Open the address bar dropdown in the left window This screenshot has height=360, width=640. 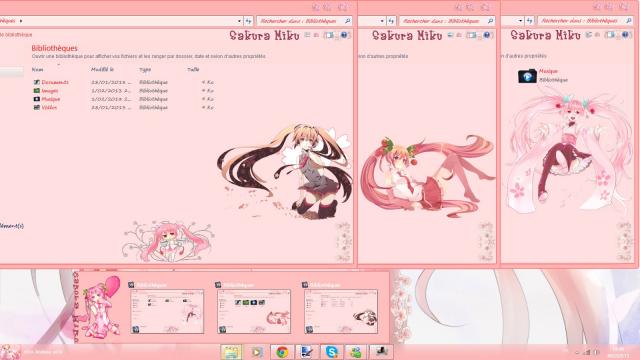(239, 21)
